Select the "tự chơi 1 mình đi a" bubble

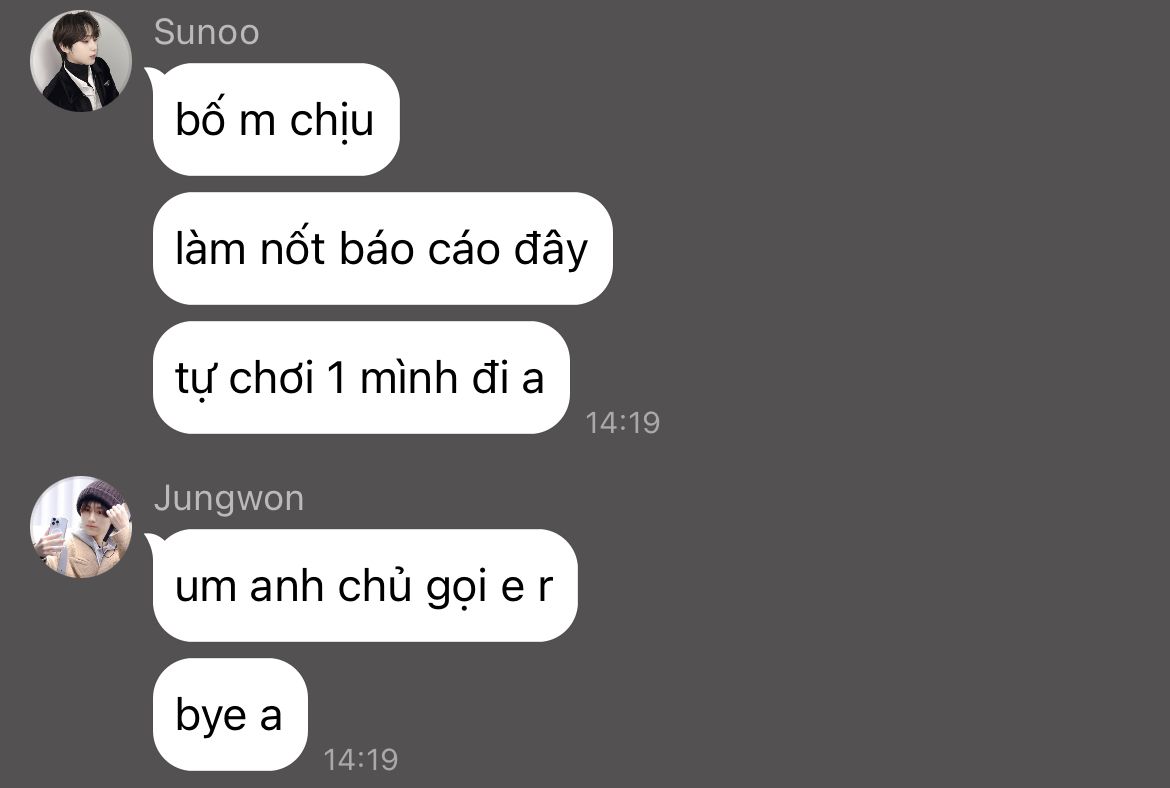point(361,378)
